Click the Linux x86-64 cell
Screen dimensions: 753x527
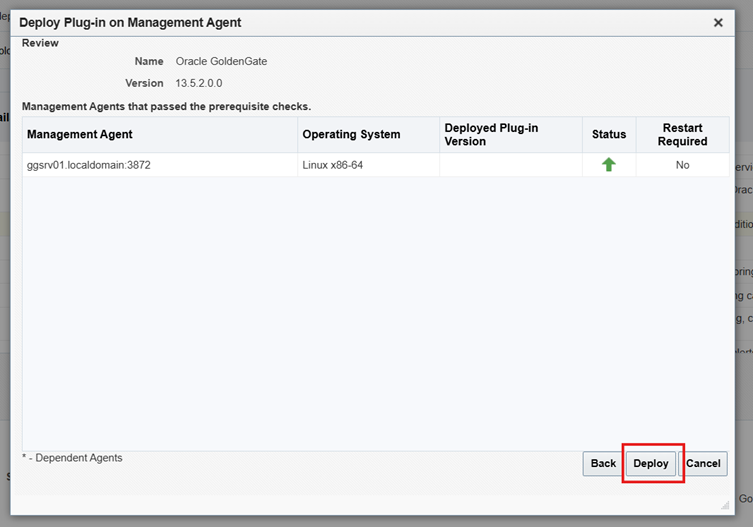point(333,165)
